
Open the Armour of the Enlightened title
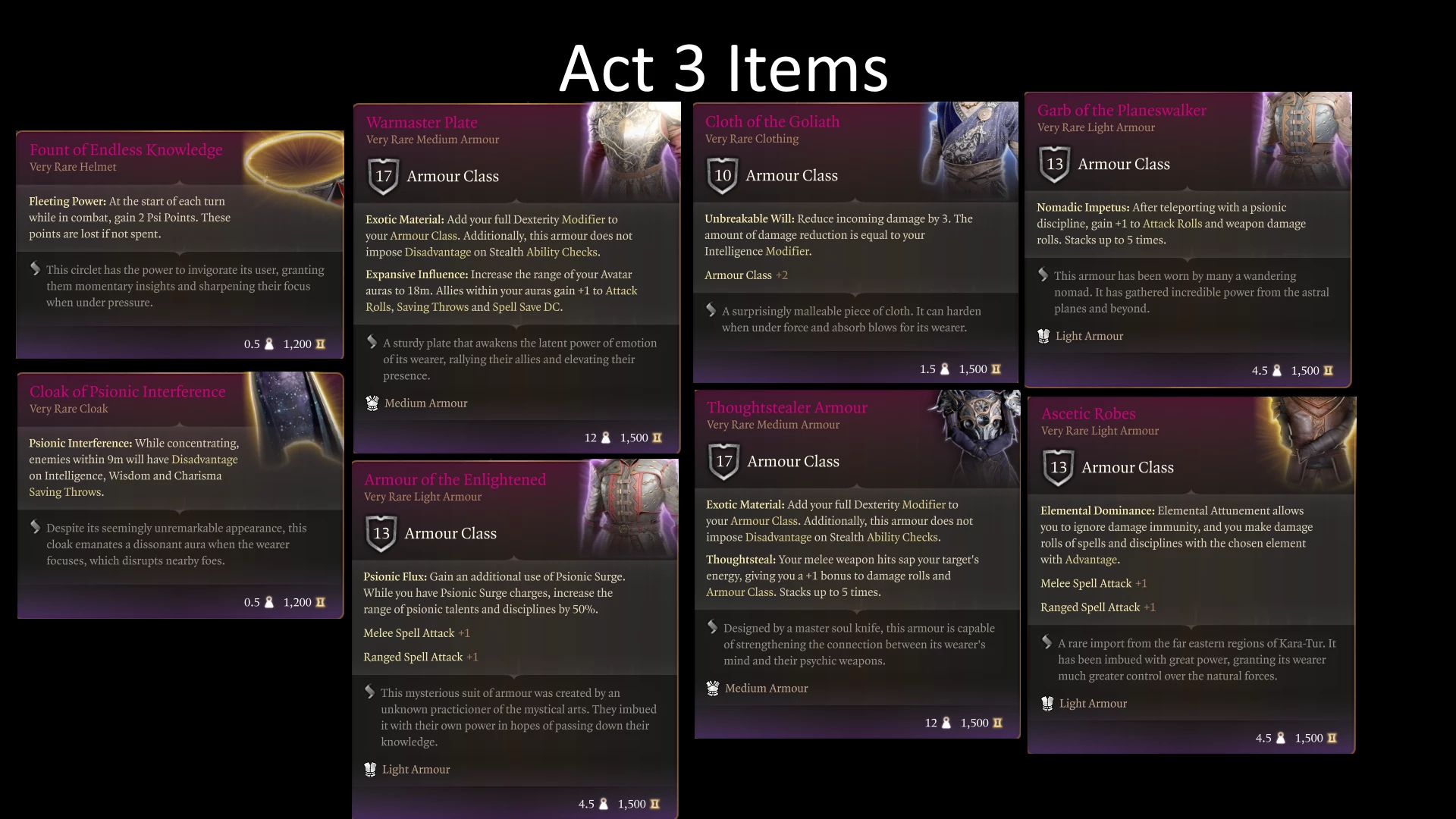455,480
